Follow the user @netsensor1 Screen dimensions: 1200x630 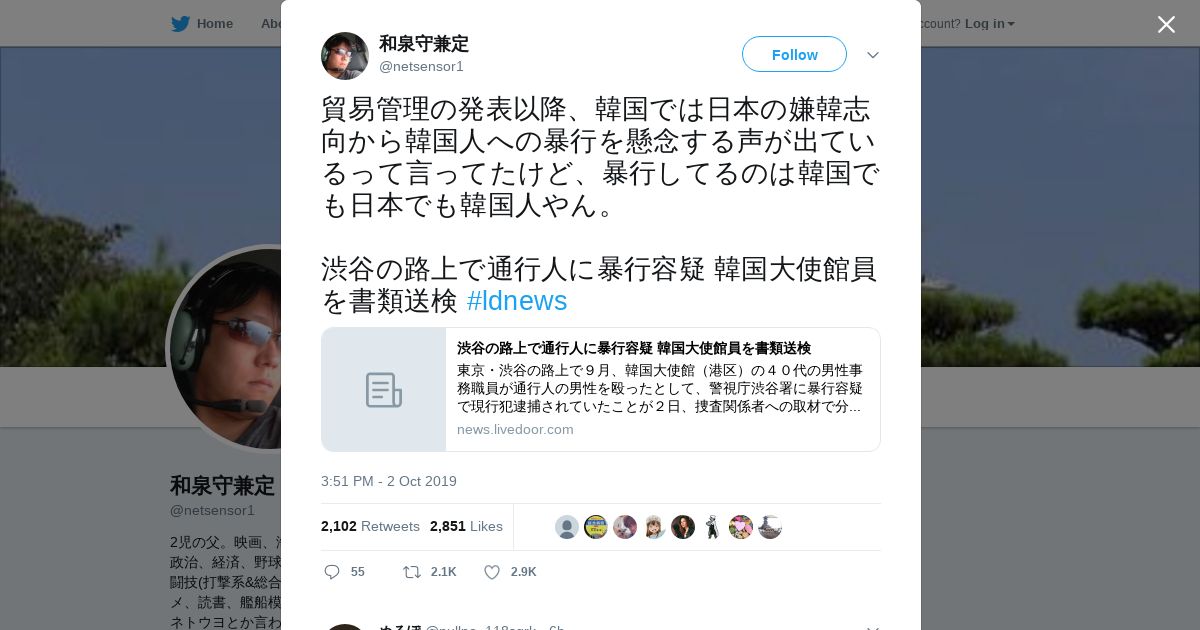tap(794, 54)
